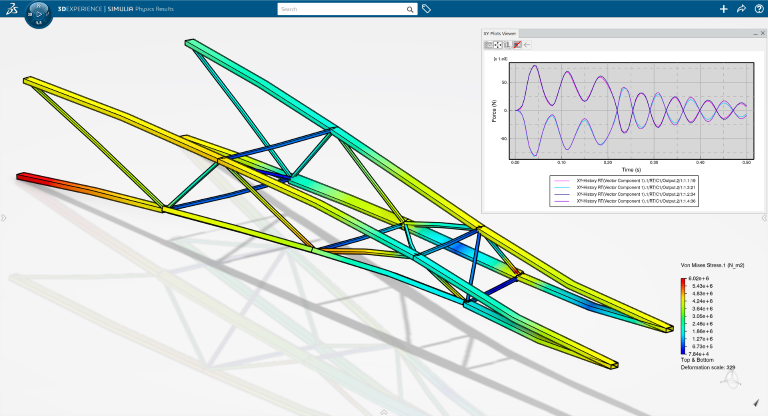
Task: Expand the bottom action bar chevron
Action: pos(384,411)
